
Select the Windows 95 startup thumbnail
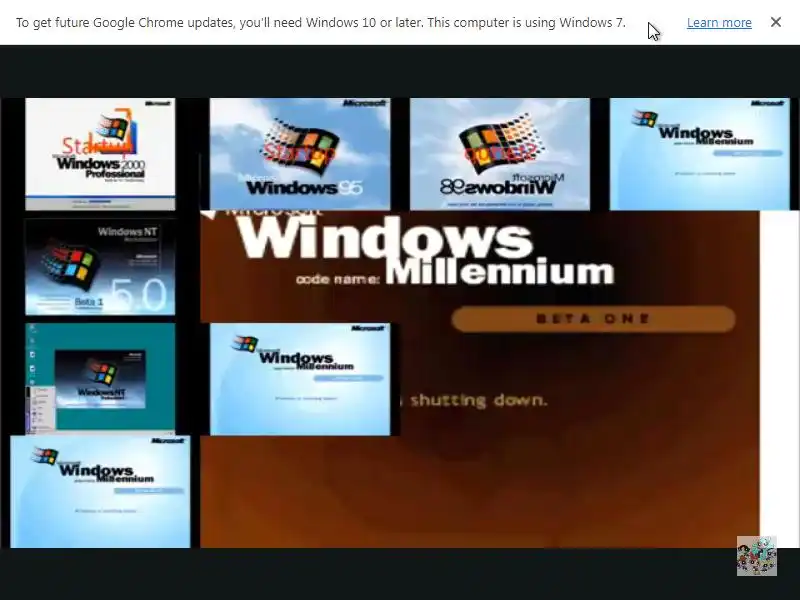pos(300,154)
